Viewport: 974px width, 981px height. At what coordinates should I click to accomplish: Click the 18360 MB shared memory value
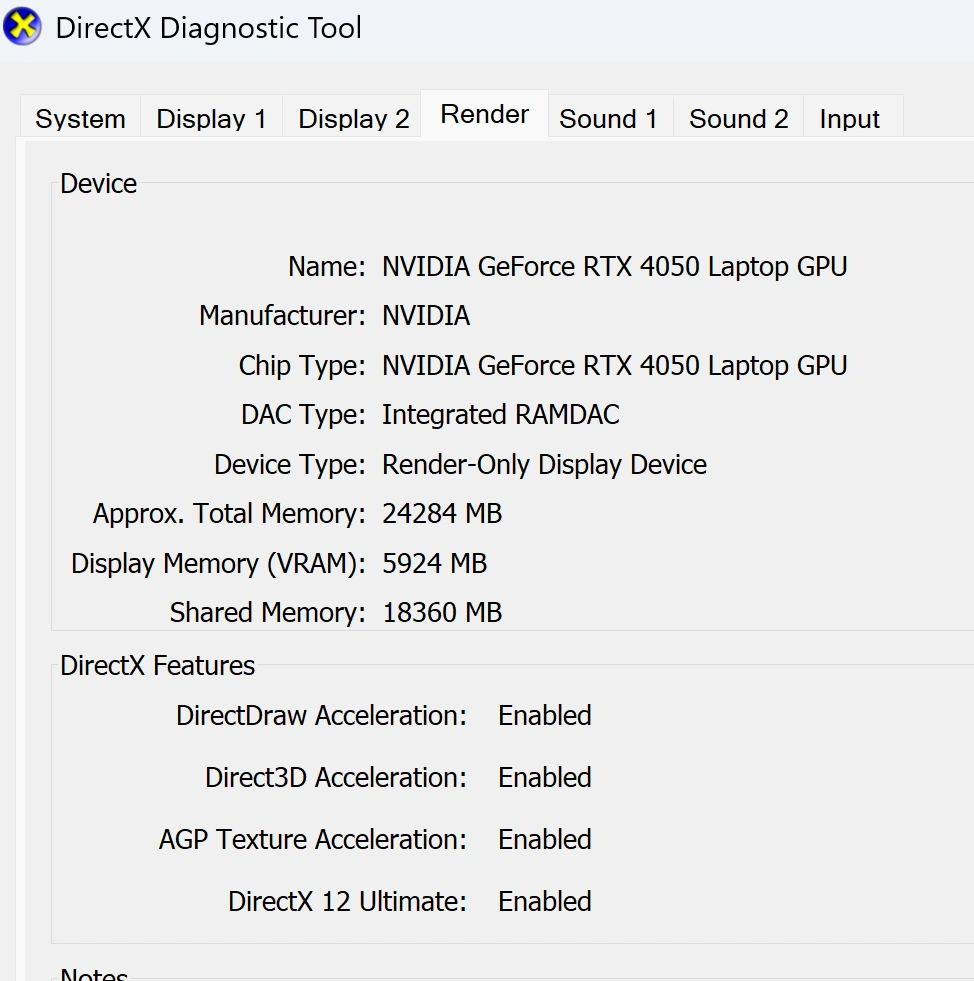pyautogui.click(x=441, y=613)
